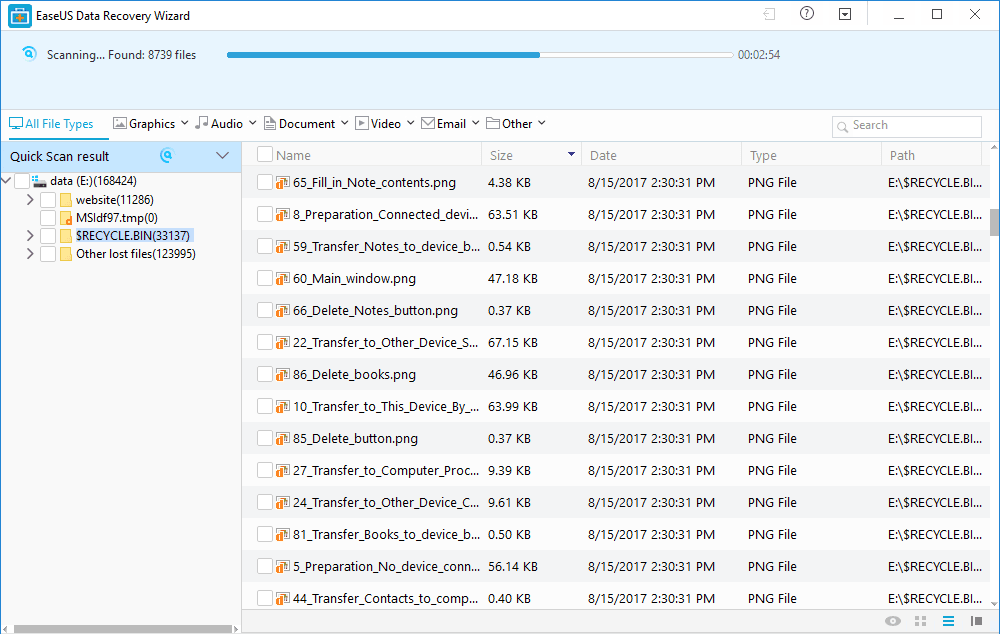Viewport: 1000px width, 634px height.
Task: Click the tree panel horizontal scrollbar
Action: point(123,629)
